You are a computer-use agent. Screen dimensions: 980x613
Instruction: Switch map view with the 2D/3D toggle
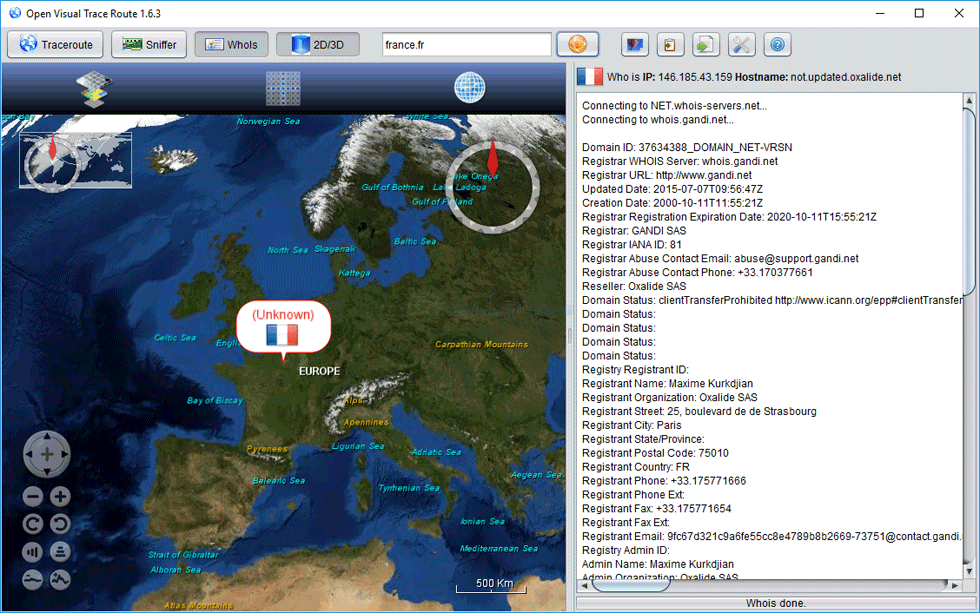point(318,44)
